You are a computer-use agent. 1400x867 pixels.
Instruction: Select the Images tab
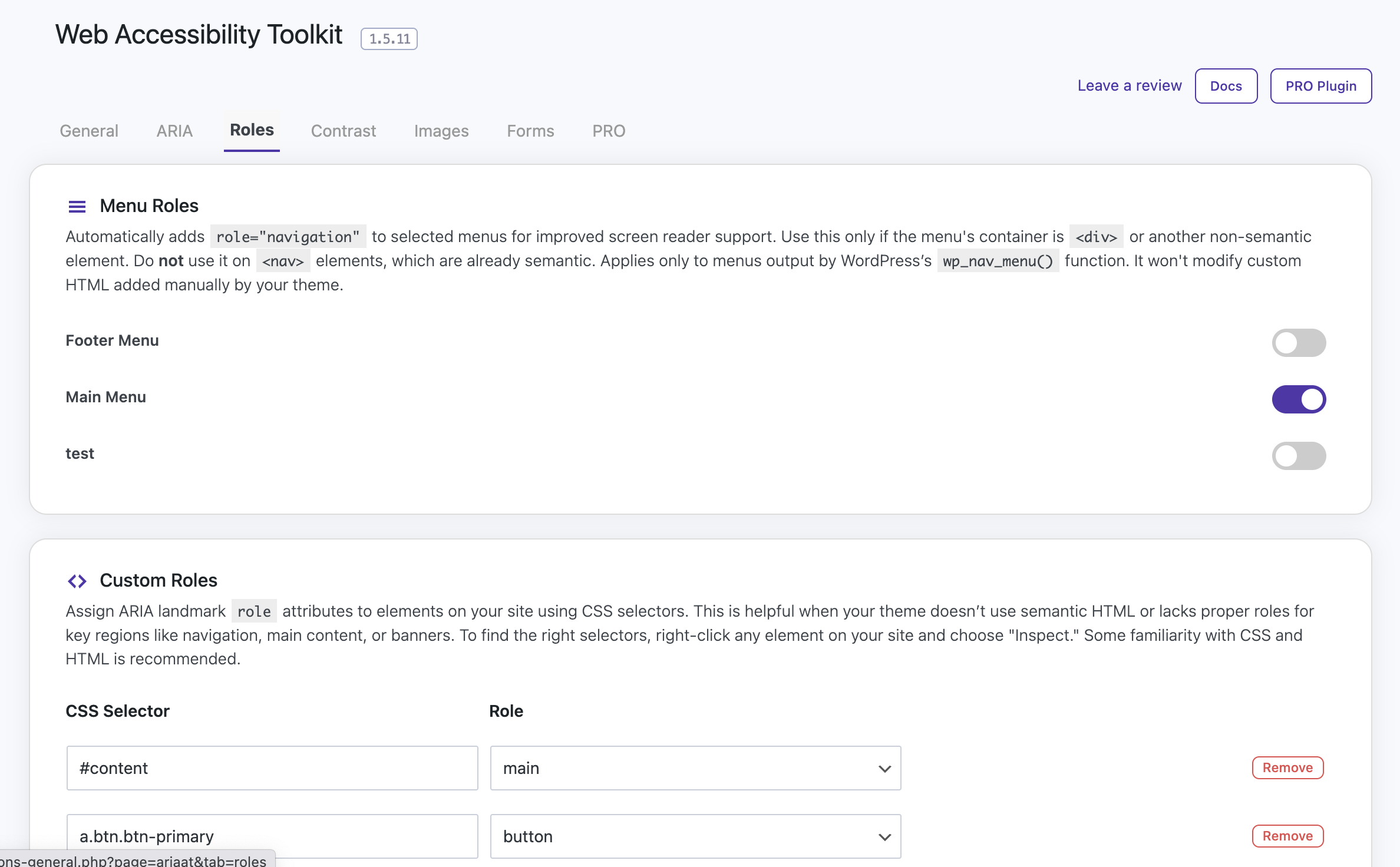[441, 131]
